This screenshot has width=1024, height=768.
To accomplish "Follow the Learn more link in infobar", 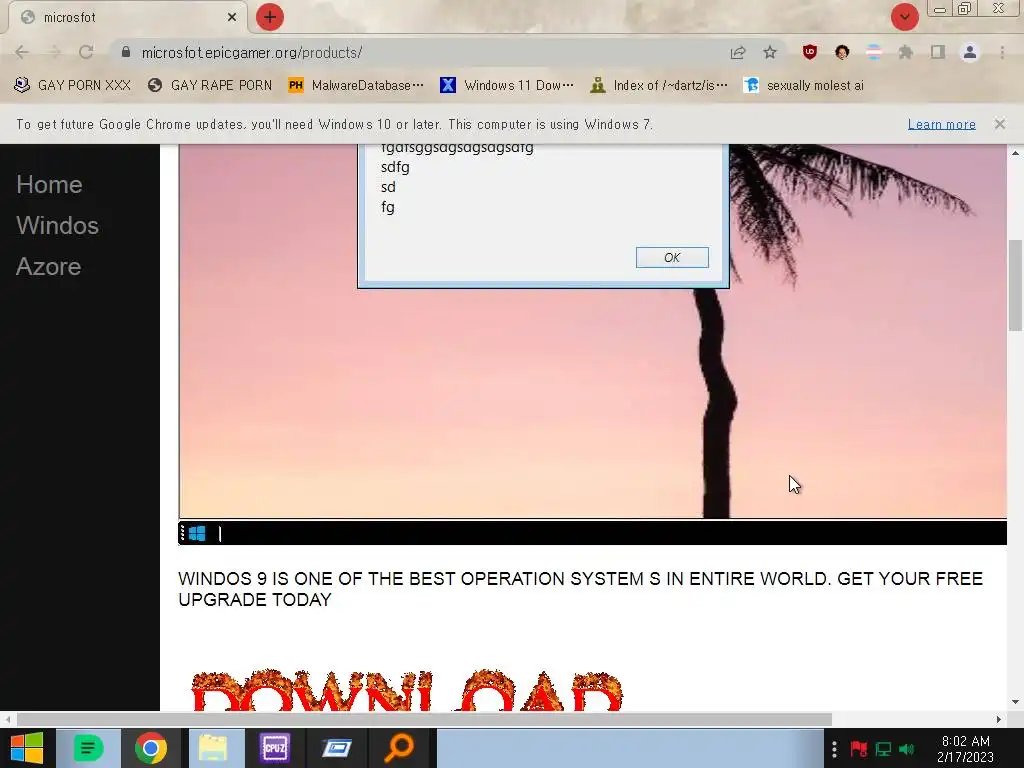I will pyautogui.click(x=942, y=124).
